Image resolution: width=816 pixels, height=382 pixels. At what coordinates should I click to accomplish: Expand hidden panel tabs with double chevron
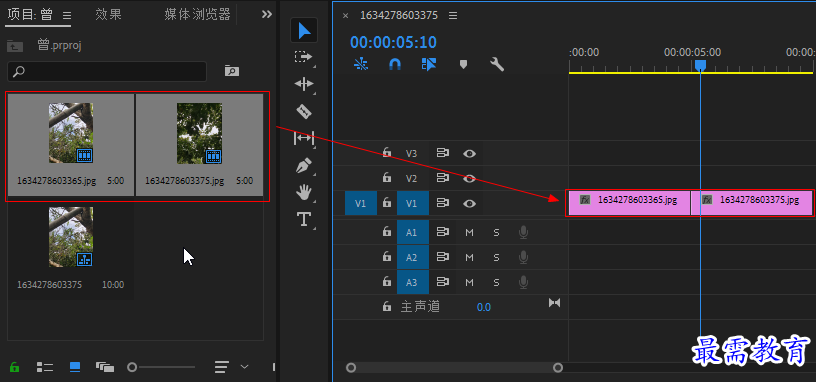click(266, 15)
